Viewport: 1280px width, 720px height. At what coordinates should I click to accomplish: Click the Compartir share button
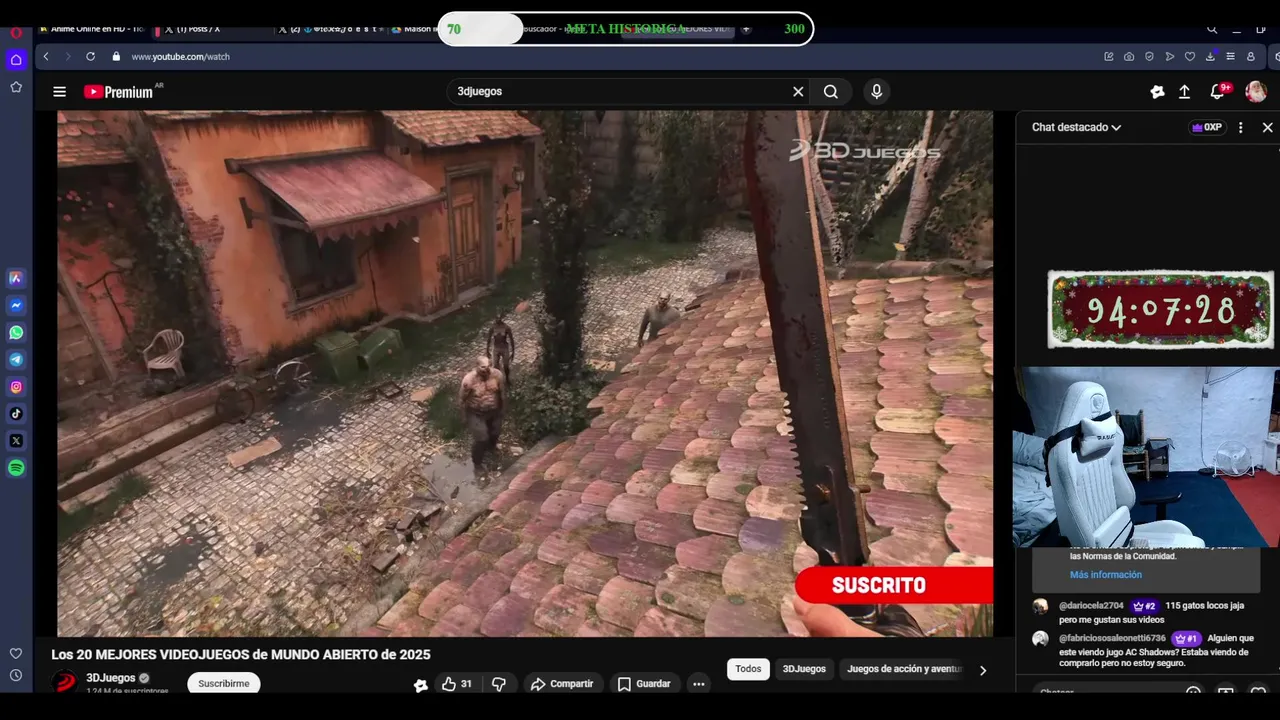(562, 684)
